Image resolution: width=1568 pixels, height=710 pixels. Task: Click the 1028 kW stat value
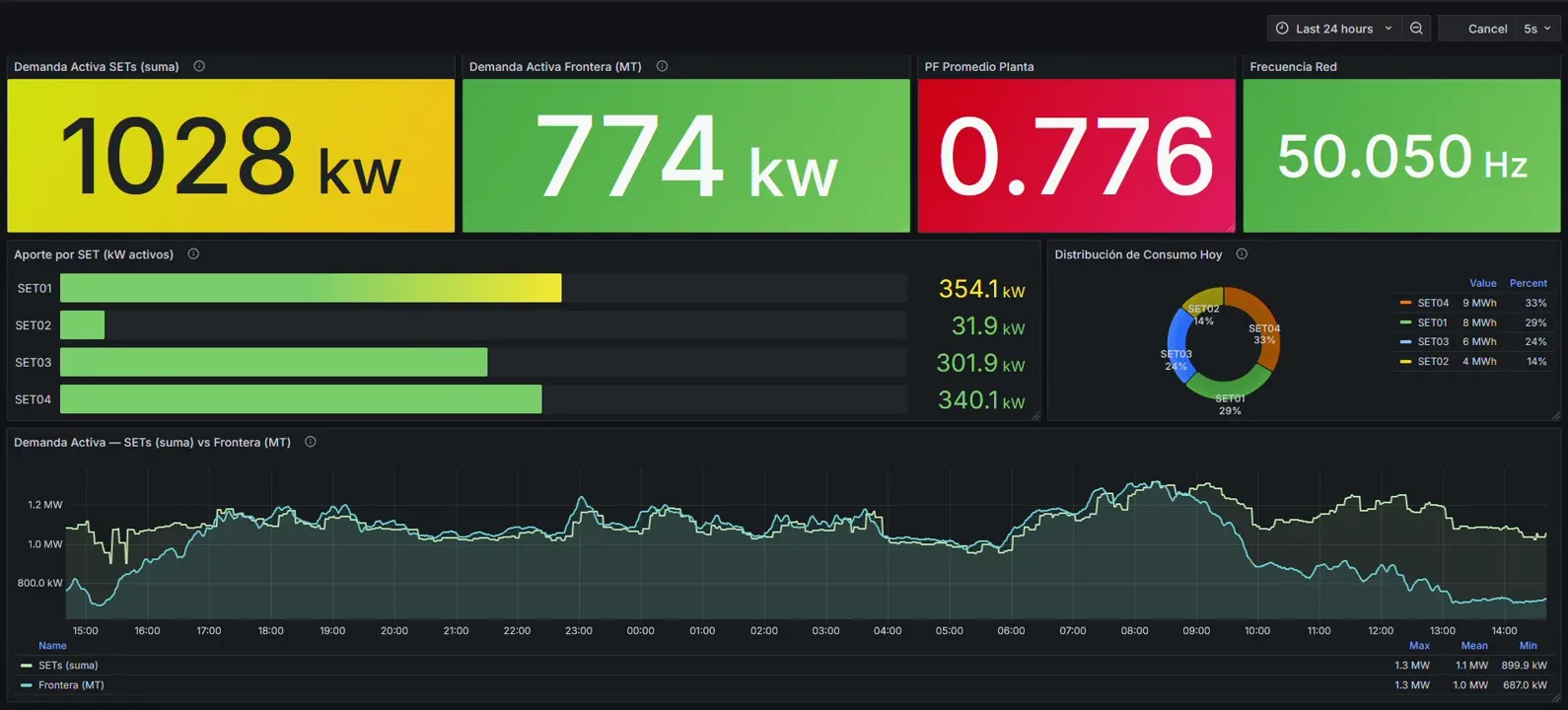pyautogui.click(x=230, y=156)
